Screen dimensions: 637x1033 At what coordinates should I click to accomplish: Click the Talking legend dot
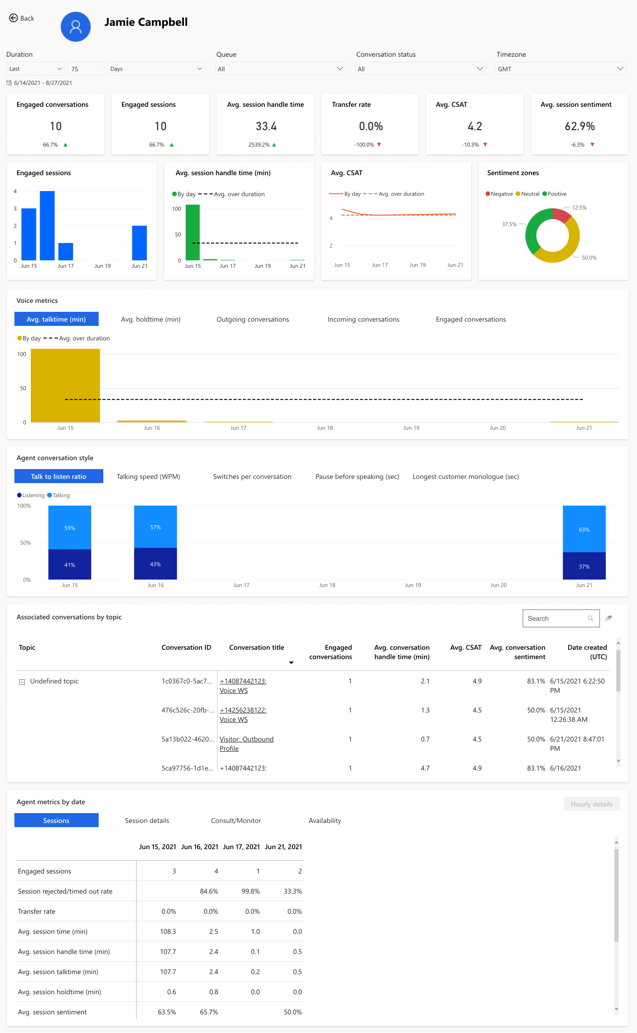tap(49, 495)
